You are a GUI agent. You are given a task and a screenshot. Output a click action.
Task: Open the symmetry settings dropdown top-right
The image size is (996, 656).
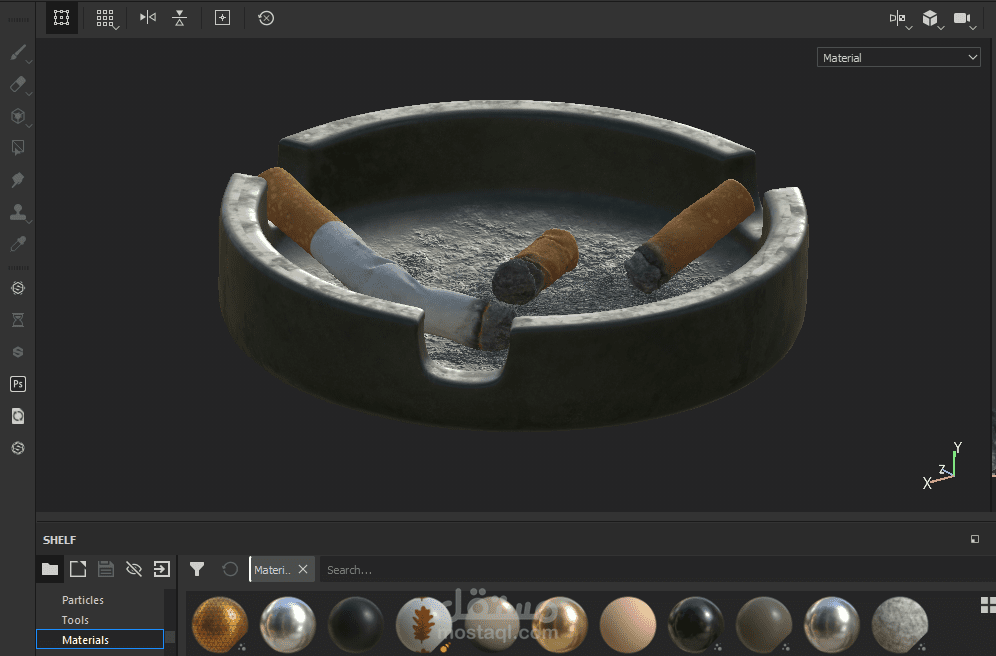coord(899,19)
